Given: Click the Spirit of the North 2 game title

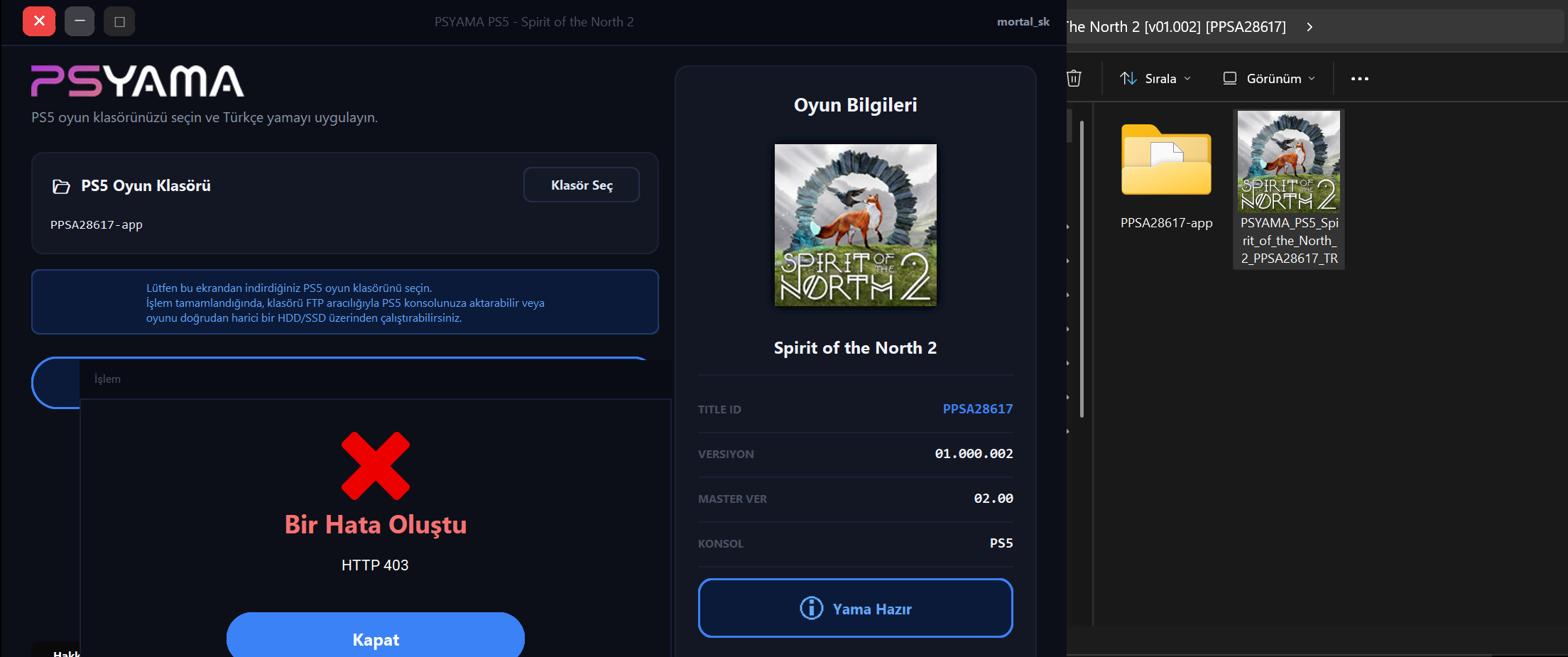Looking at the screenshot, I should (x=856, y=347).
